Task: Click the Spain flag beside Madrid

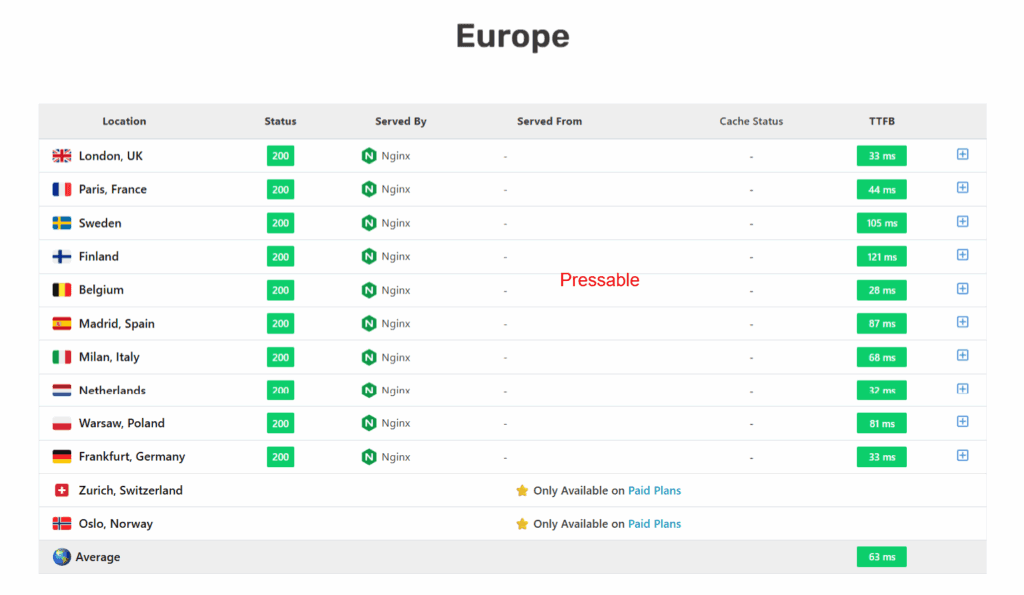Action: tap(61, 323)
